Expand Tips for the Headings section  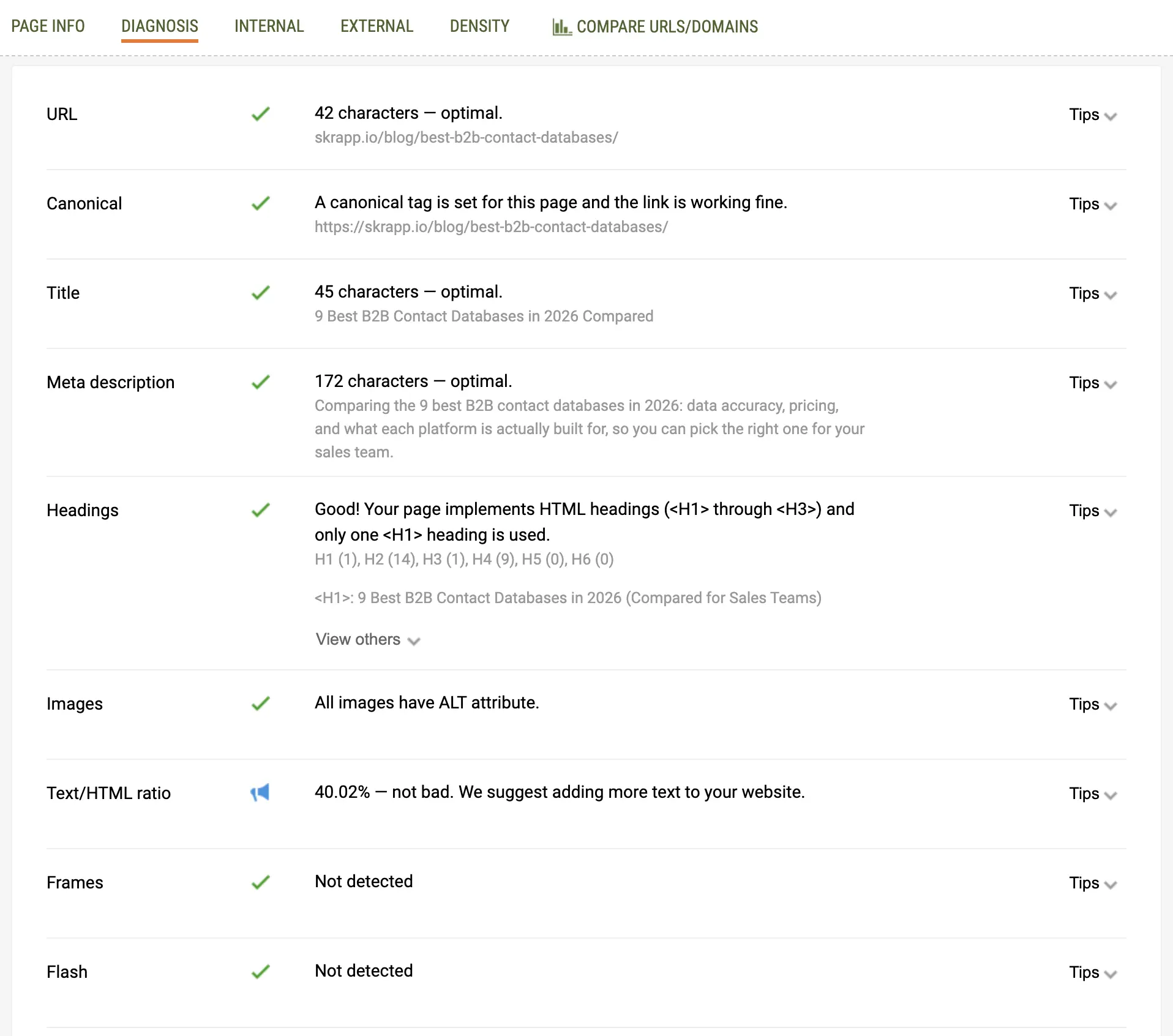[1093, 511]
